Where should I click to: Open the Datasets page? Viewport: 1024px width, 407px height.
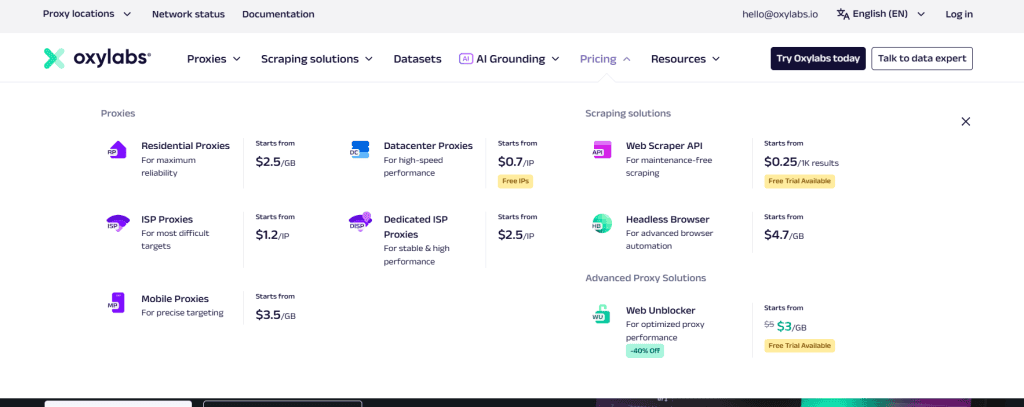(x=417, y=59)
